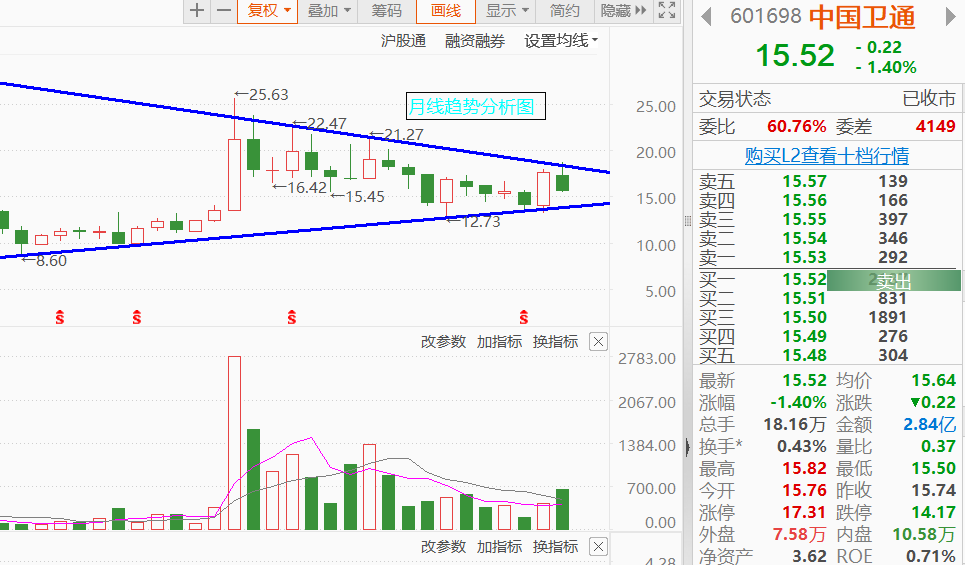Click 委比 value 60.76%
The width and height of the screenshot is (965, 565).
pos(796,127)
